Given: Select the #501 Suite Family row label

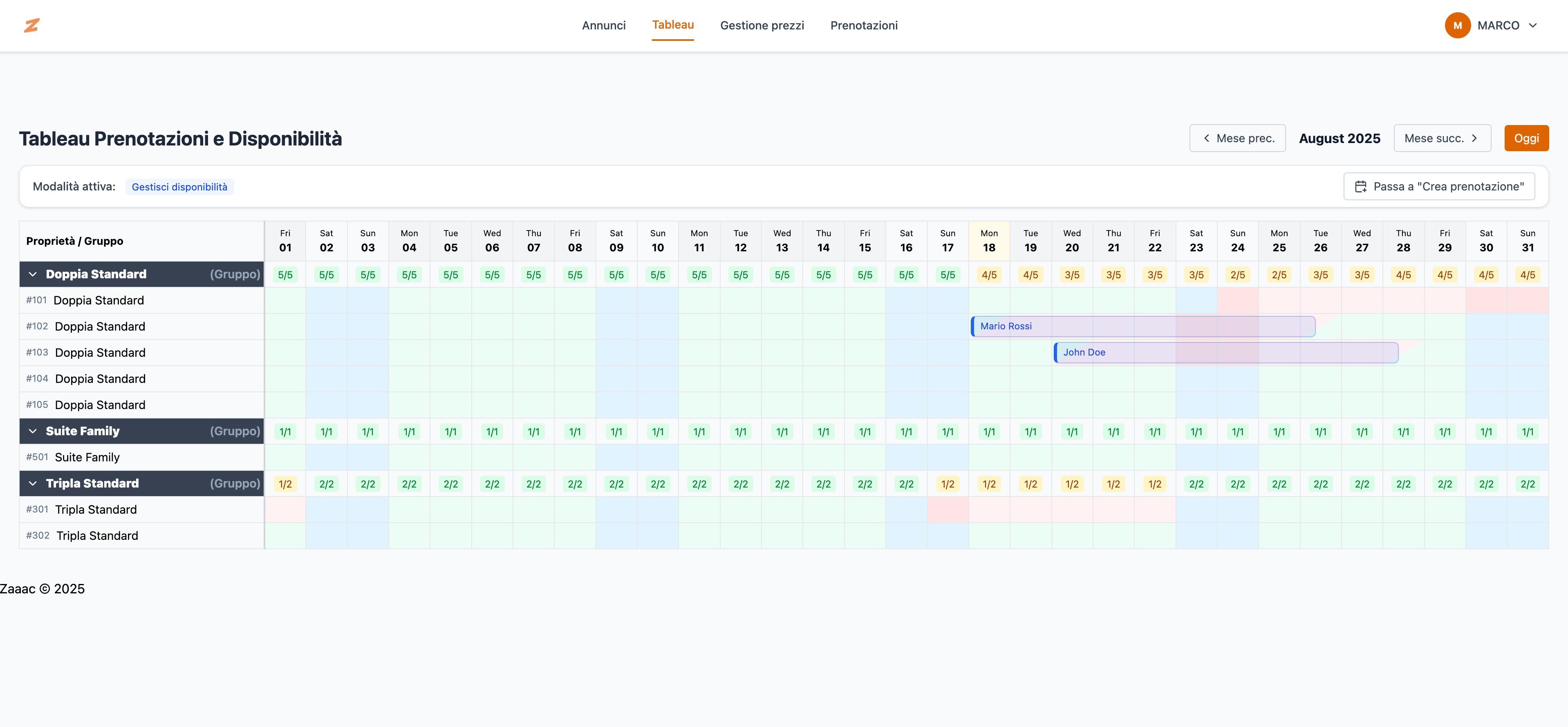Looking at the screenshot, I should 87,458.
